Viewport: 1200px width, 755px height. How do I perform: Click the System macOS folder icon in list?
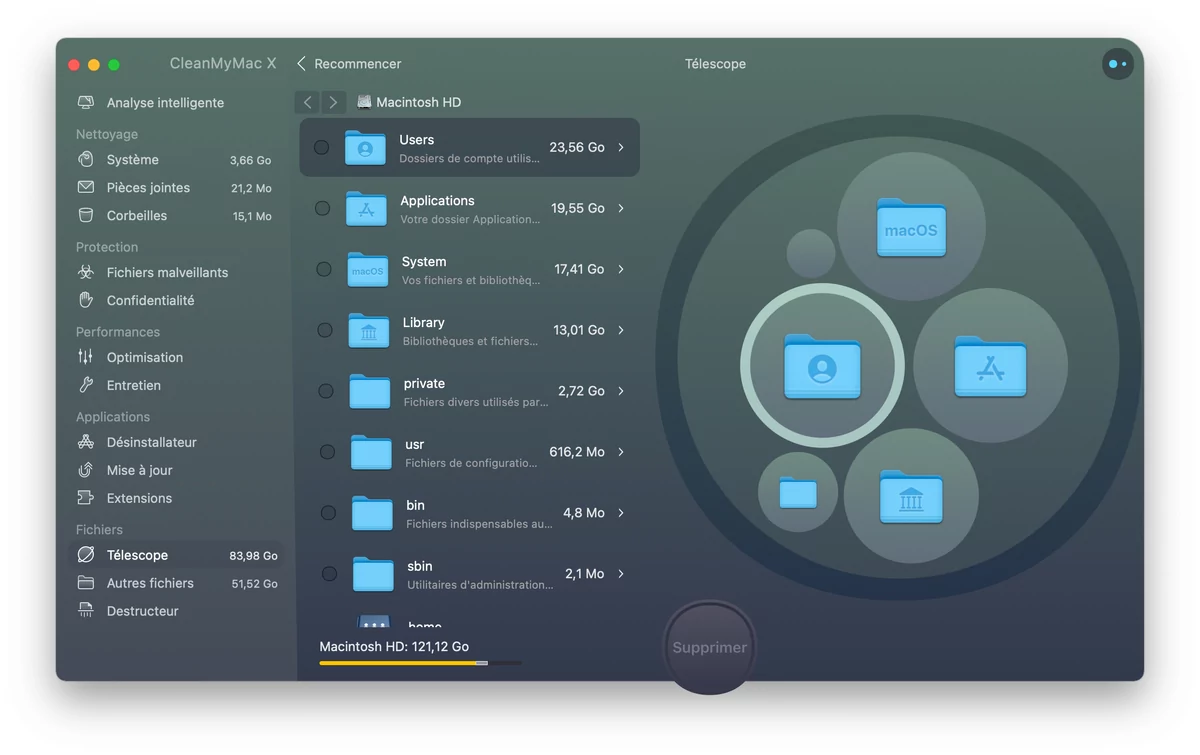[x=367, y=270]
